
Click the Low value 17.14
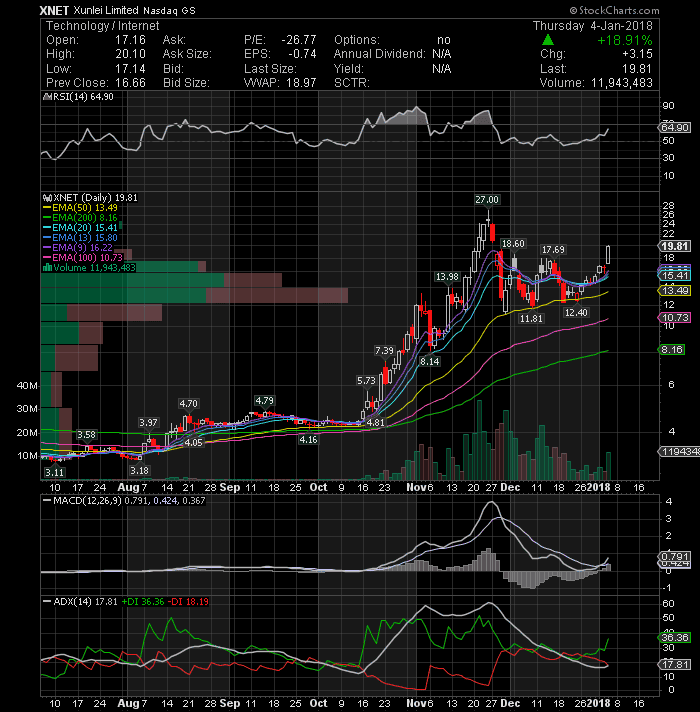click(x=130, y=69)
